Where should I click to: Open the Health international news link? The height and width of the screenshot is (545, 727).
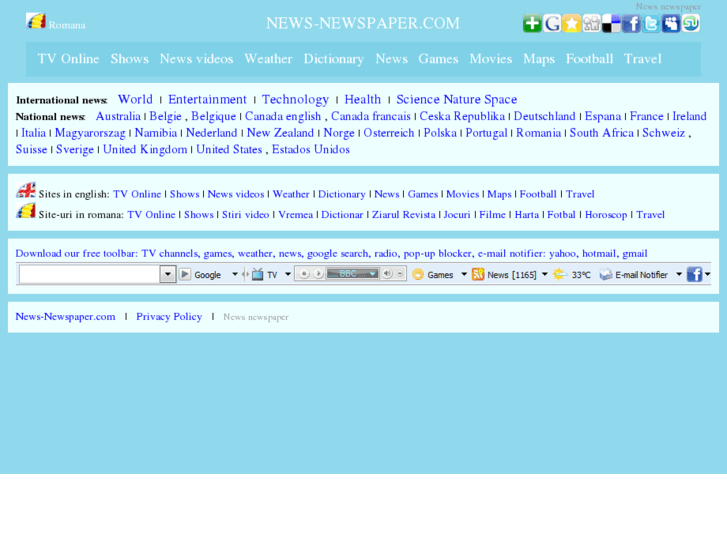(x=363, y=99)
